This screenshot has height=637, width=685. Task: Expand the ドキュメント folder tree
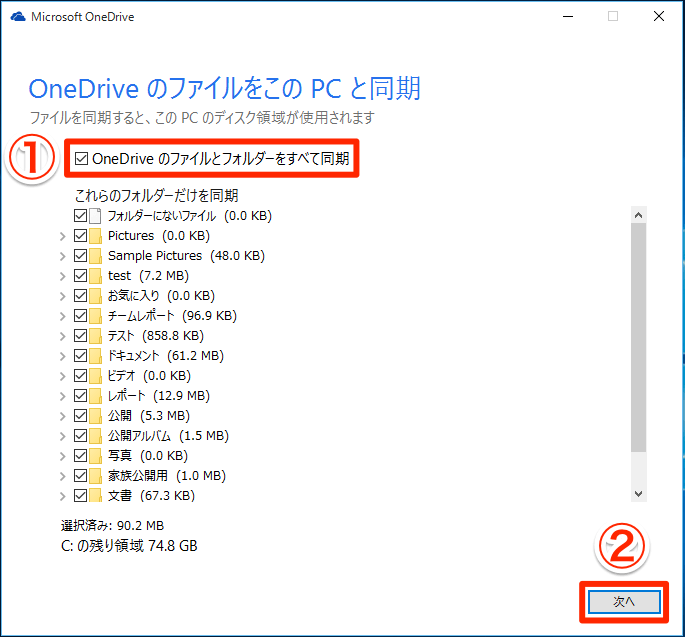point(62,357)
